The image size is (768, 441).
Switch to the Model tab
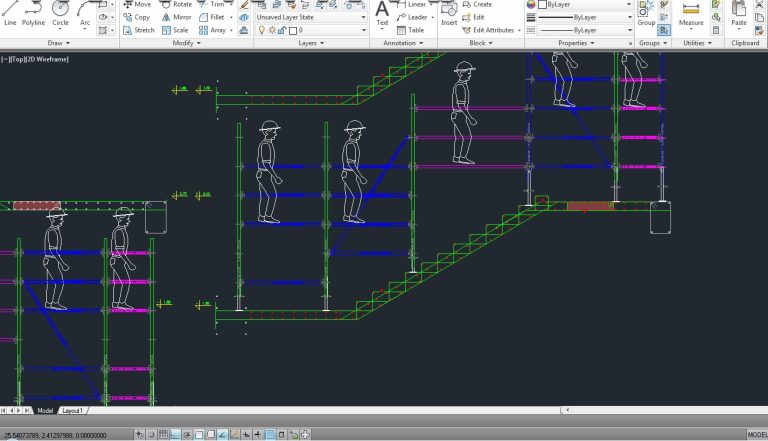click(45, 411)
